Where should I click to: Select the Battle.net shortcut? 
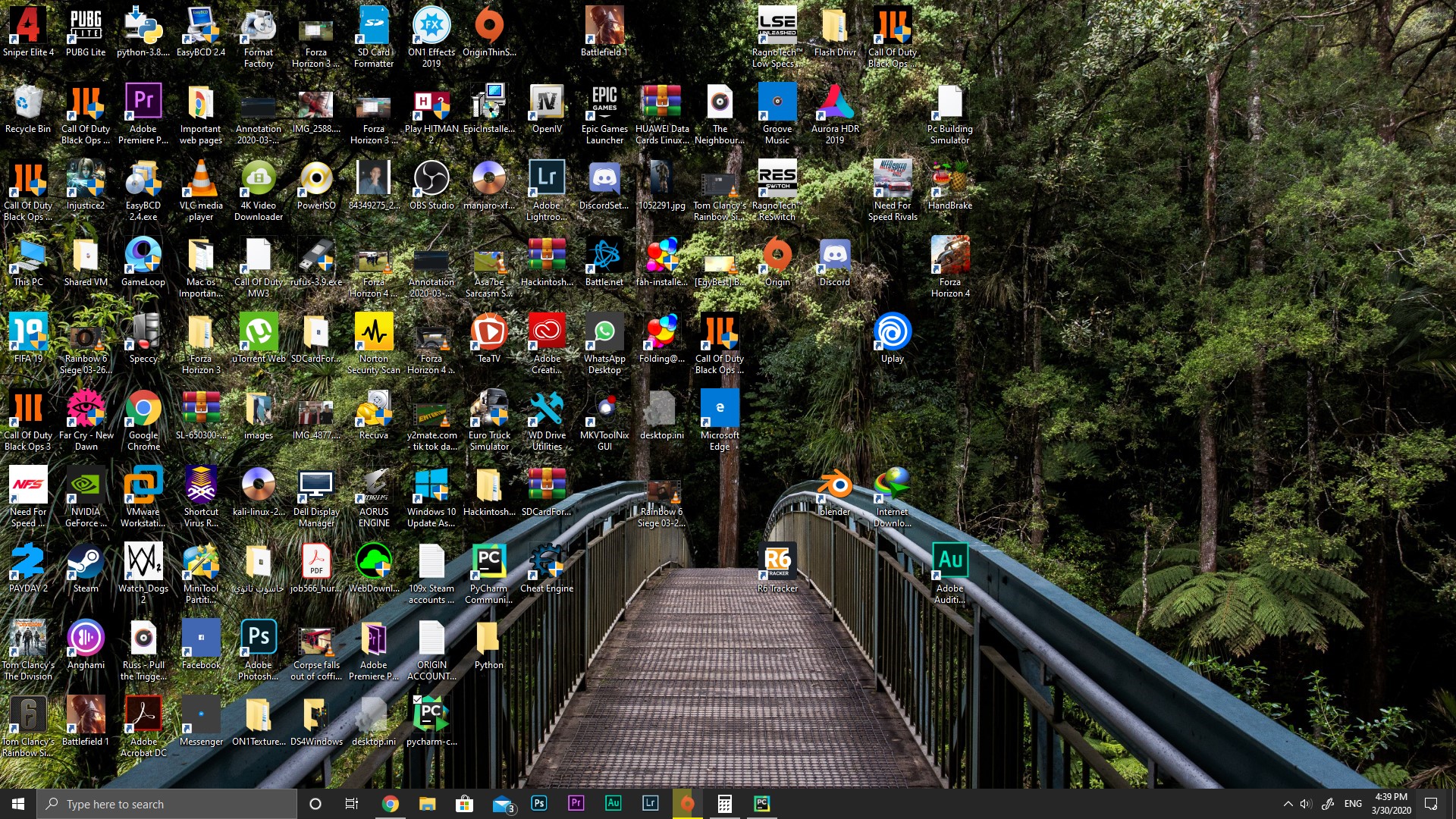604,262
